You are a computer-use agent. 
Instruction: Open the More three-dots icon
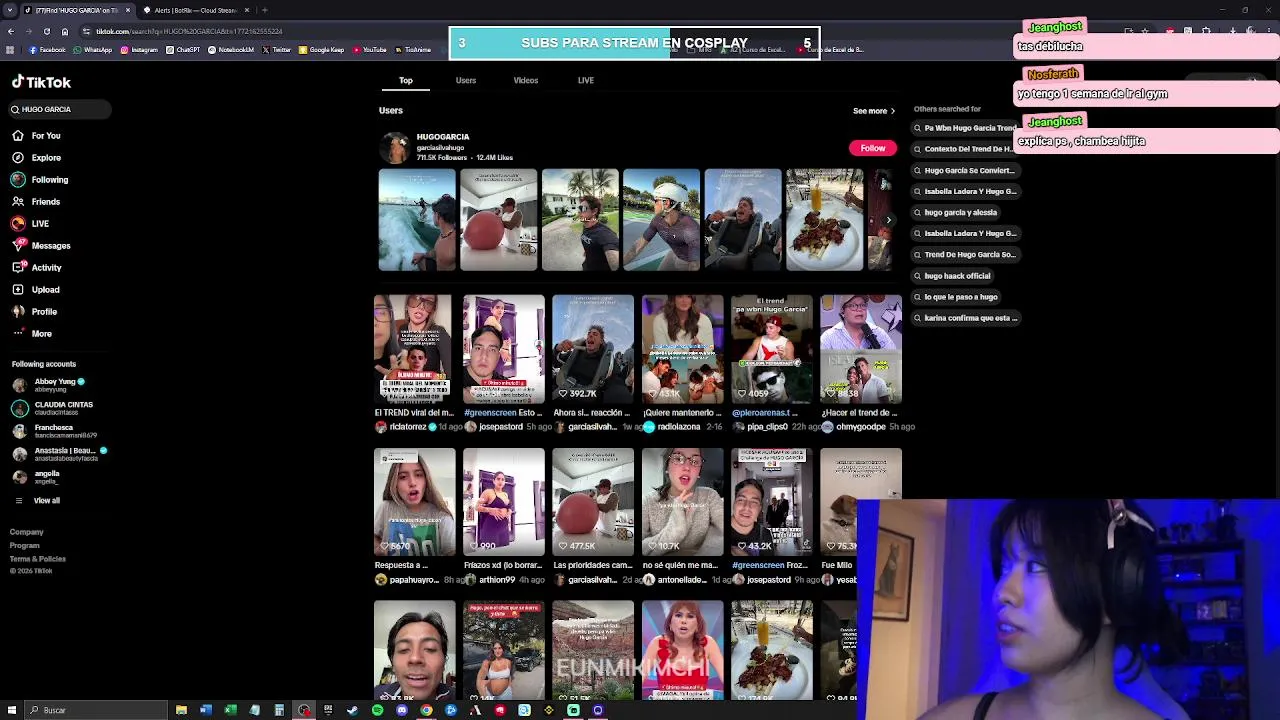pyautogui.click(x=18, y=334)
